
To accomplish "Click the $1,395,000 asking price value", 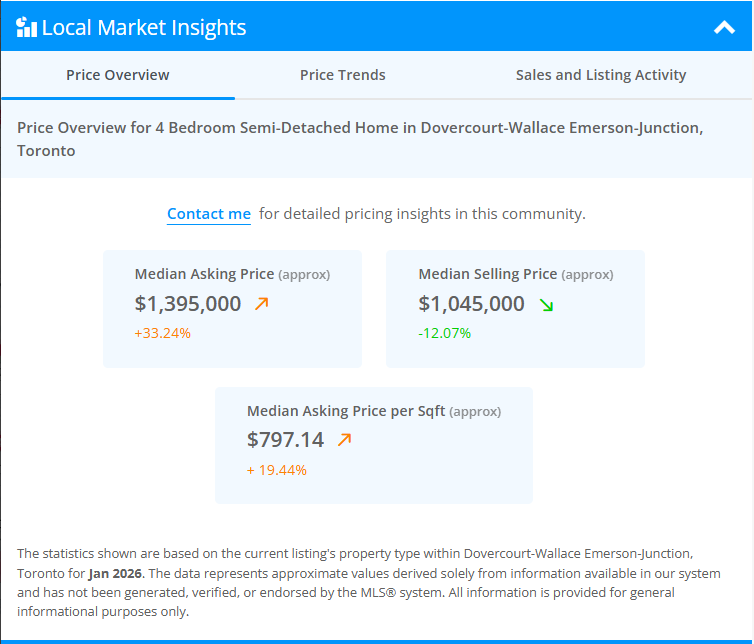I will tap(188, 304).
